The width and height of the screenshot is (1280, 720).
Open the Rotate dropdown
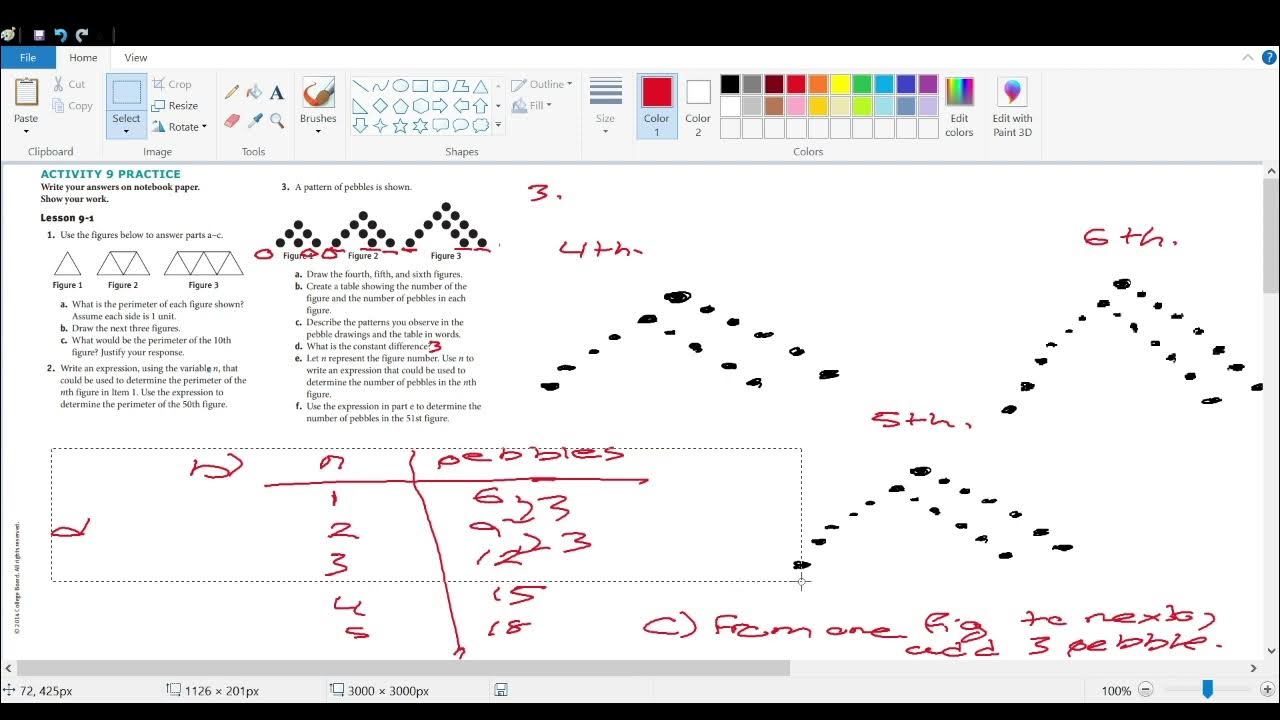[180, 127]
